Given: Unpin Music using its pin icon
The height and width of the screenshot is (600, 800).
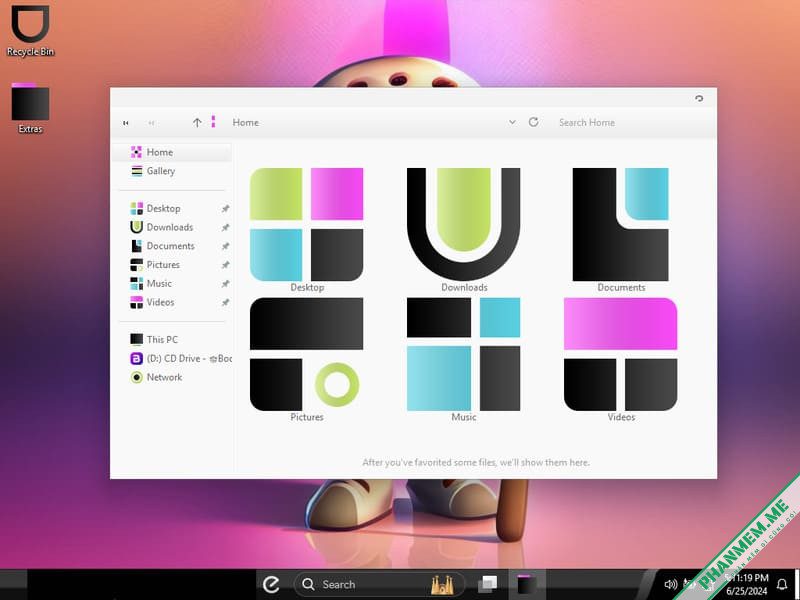Looking at the screenshot, I should coord(225,284).
